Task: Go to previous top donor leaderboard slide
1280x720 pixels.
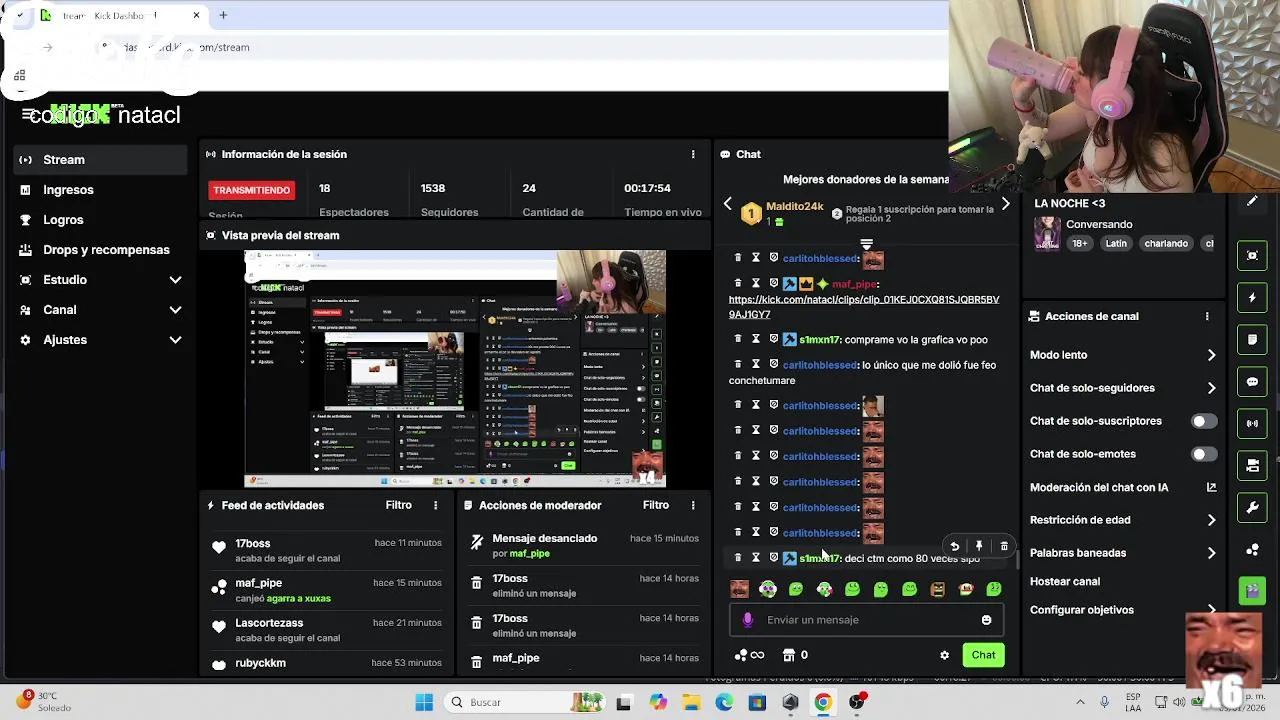Action: point(727,204)
